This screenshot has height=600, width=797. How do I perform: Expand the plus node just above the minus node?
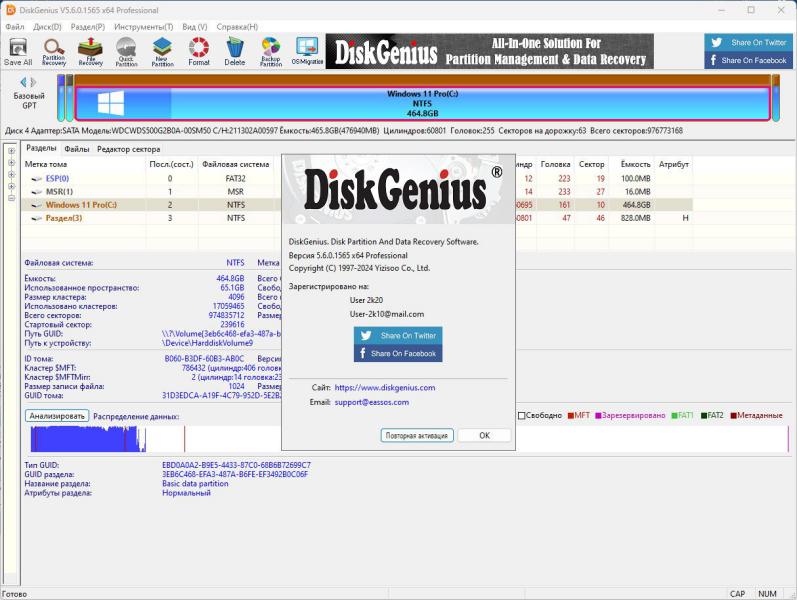[x=11, y=186]
